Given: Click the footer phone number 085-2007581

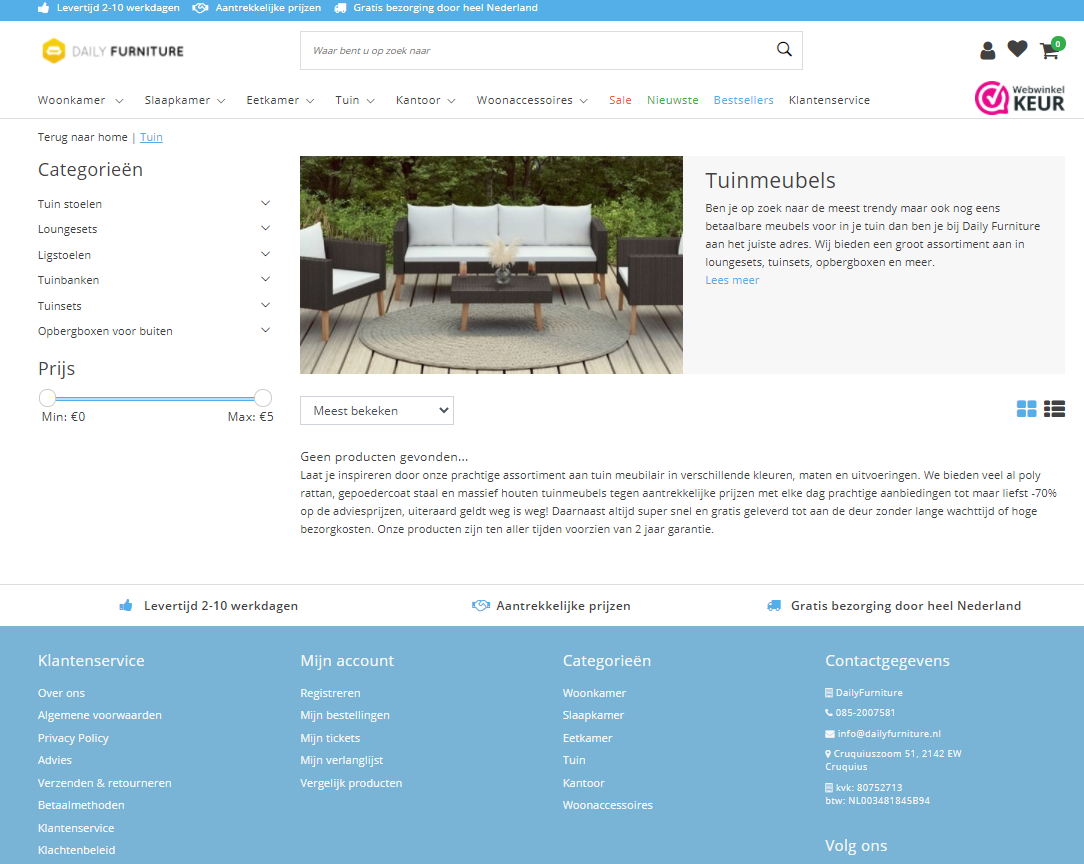Looking at the screenshot, I should [865, 713].
